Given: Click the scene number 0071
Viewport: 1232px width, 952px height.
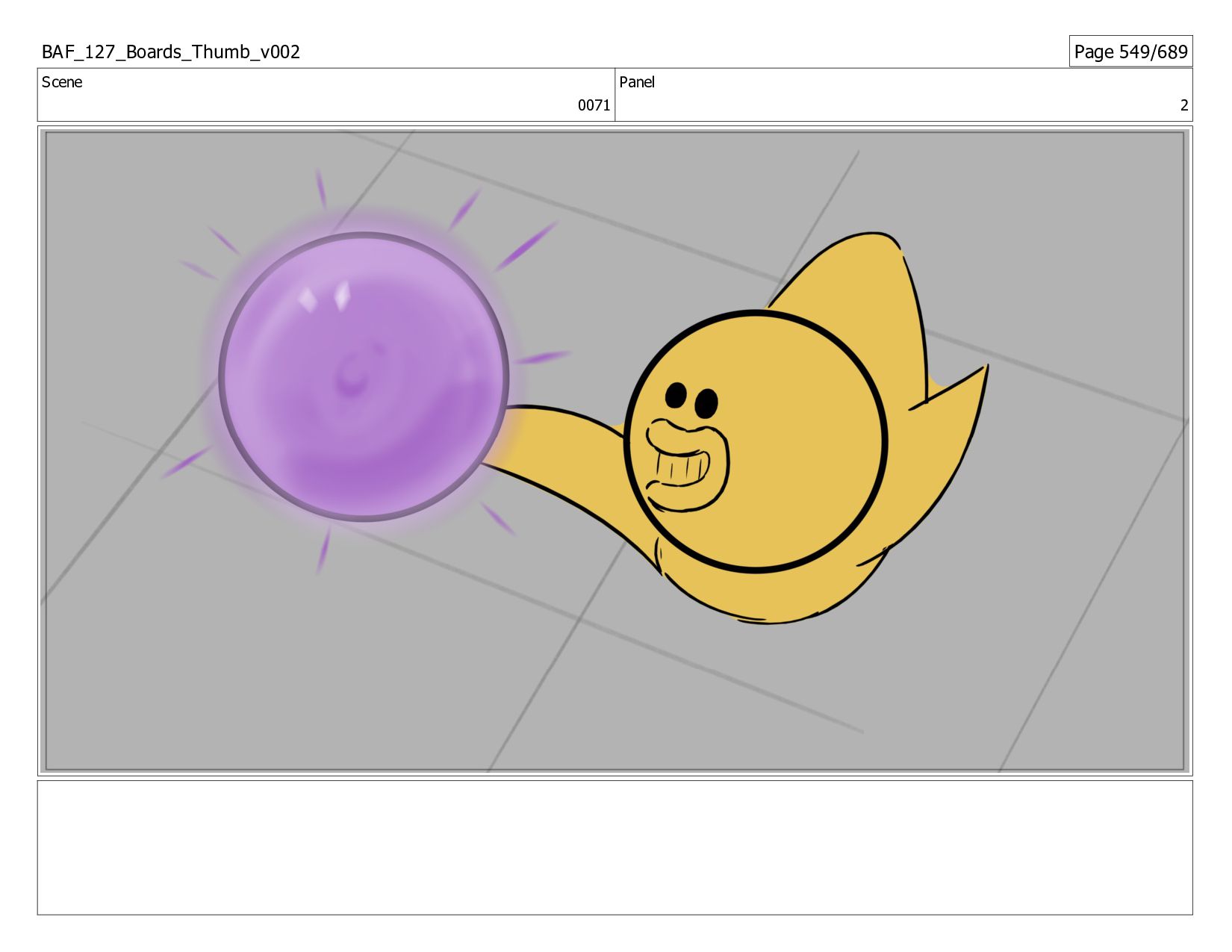Looking at the screenshot, I should coord(594,105).
